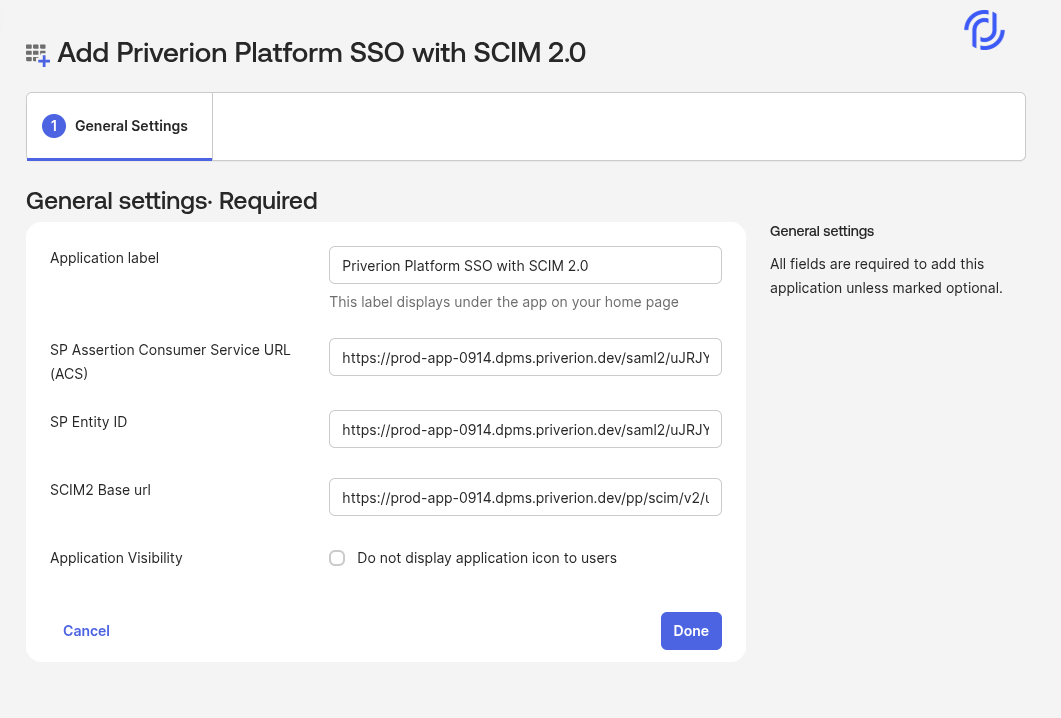Click the 'Add Priverion Platform SSO with SCIM 2.0' title
The height and width of the screenshot is (718, 1061).
point(321,53)
